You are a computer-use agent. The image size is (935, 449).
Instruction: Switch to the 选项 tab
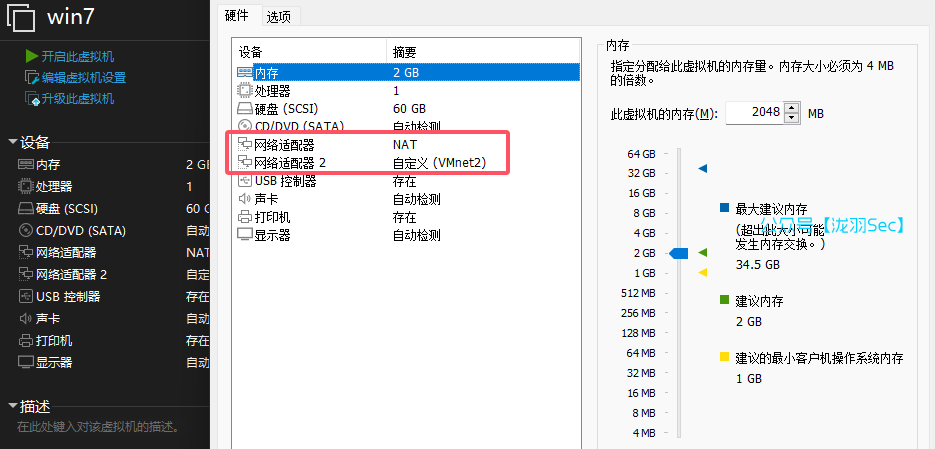pos(279,16)
